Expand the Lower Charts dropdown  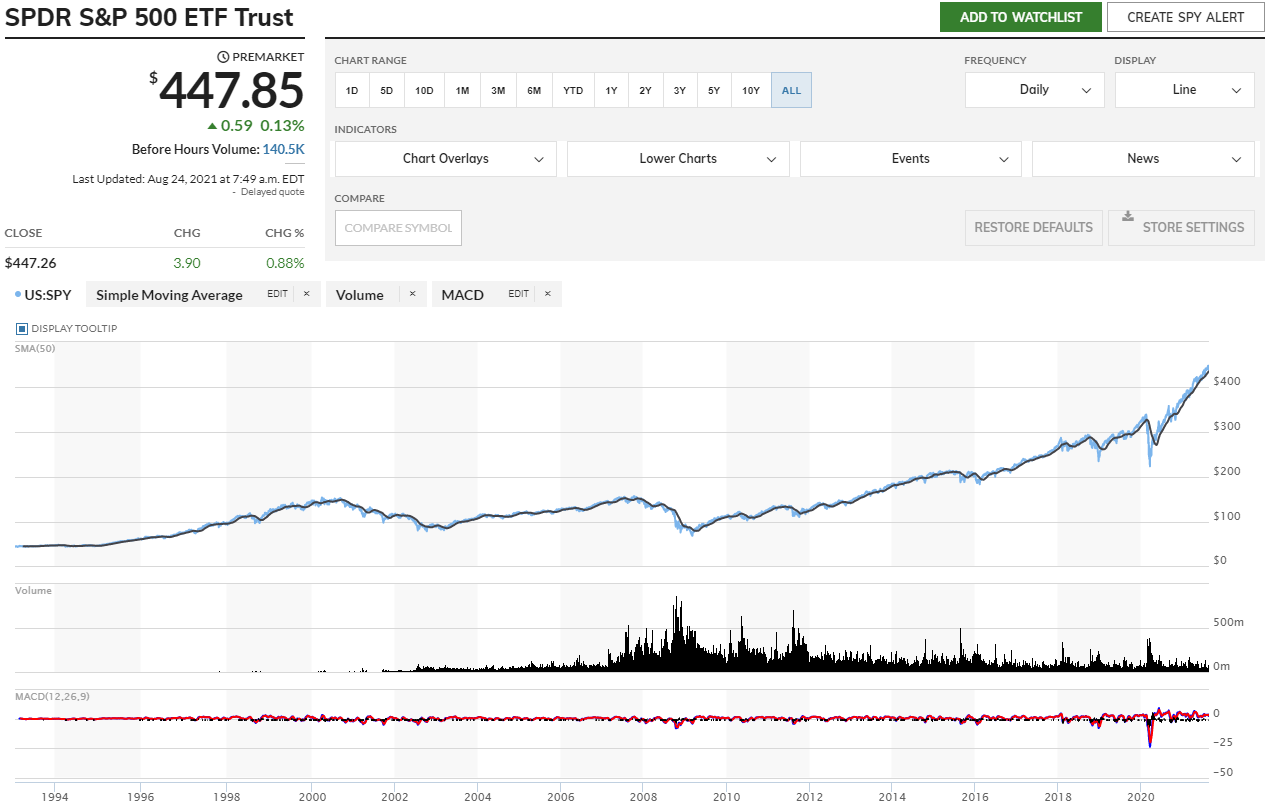(678, 159)
